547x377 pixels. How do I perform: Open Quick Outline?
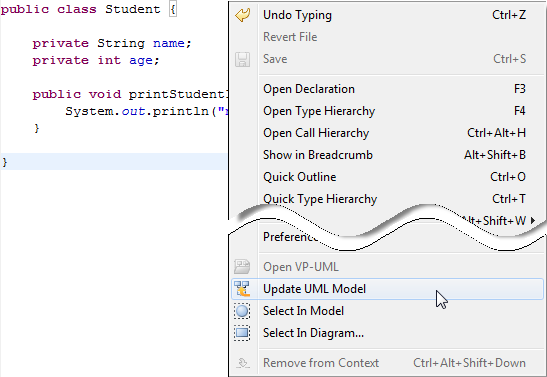(387, 177)
